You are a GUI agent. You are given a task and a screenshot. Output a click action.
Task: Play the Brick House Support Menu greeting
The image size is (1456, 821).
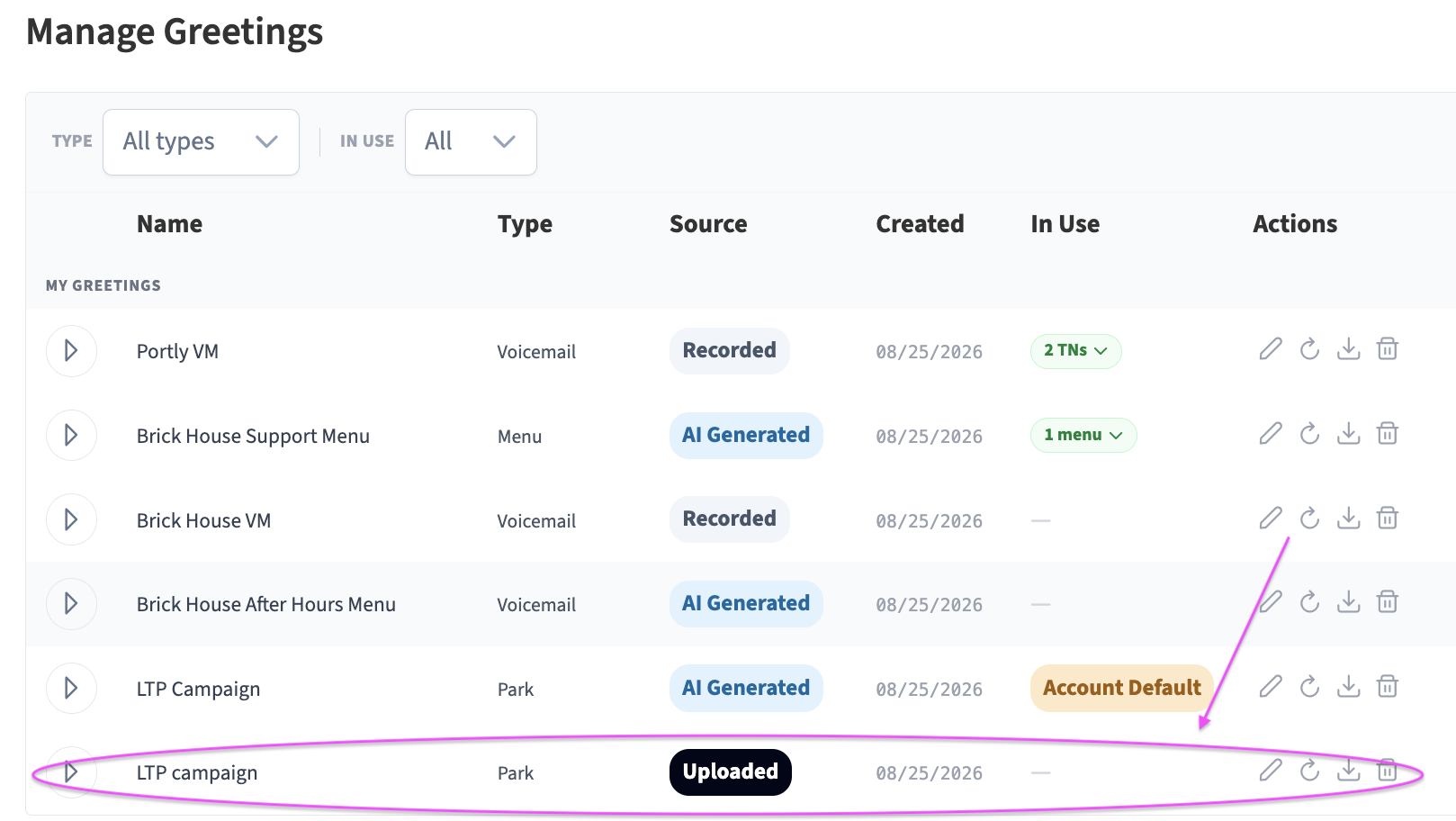tap(71, 436)
